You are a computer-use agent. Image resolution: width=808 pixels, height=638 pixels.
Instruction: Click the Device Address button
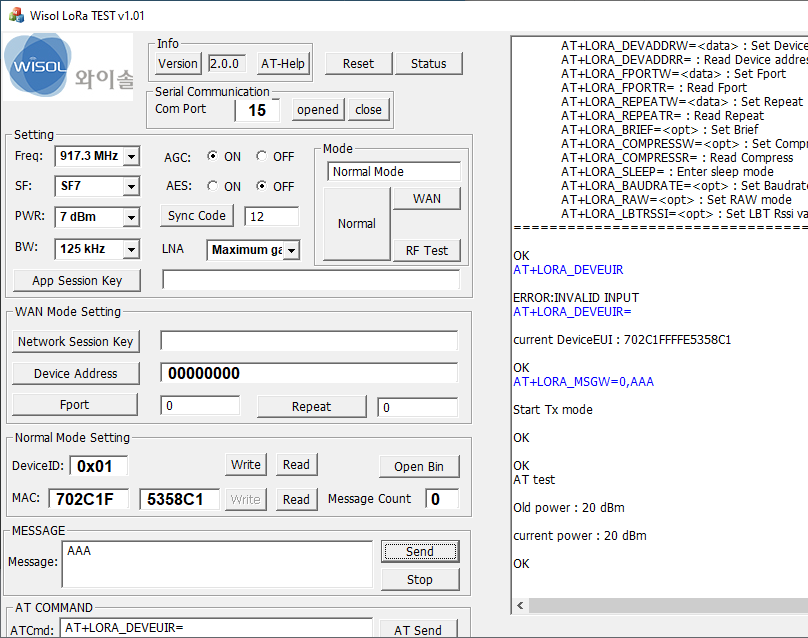tap(76, 374)
